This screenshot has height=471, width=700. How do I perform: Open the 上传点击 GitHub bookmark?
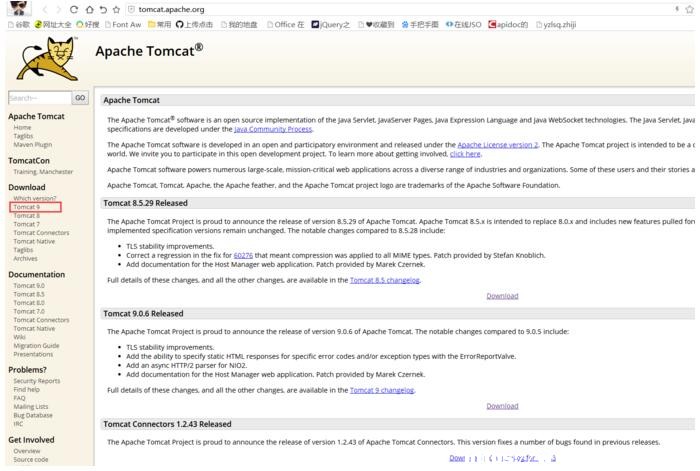click(x=194, y=25)
